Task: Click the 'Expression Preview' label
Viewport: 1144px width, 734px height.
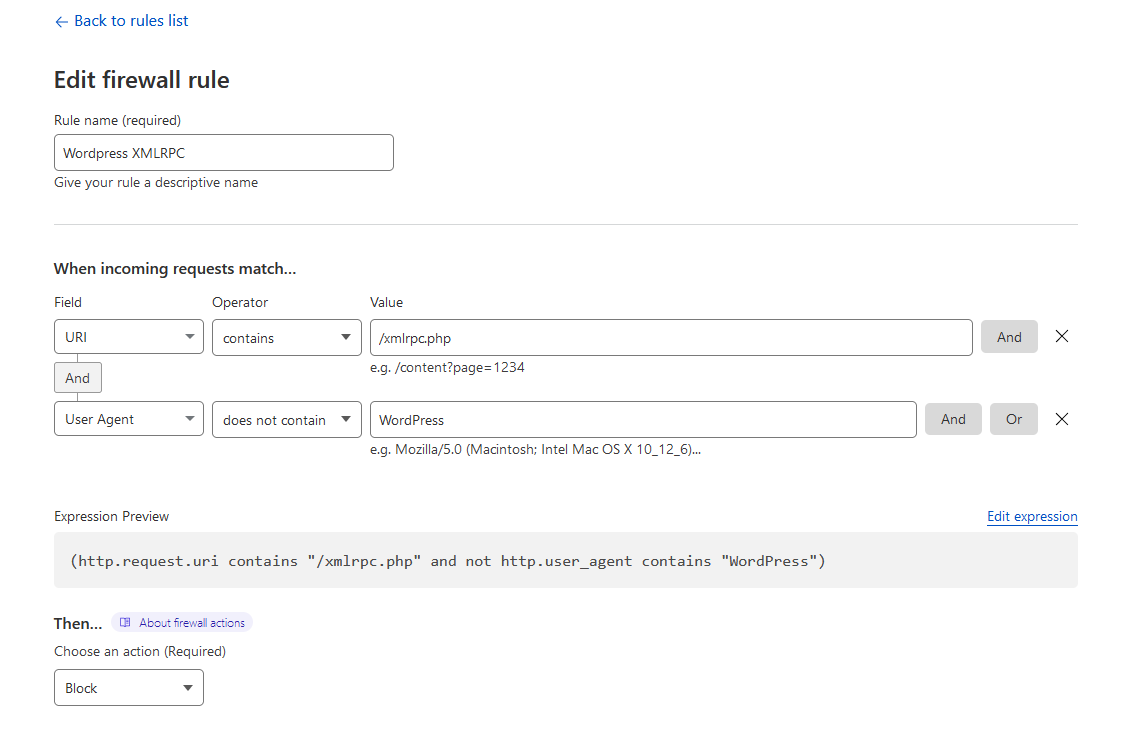Action: pyautogui.click(x=112, y=517)
